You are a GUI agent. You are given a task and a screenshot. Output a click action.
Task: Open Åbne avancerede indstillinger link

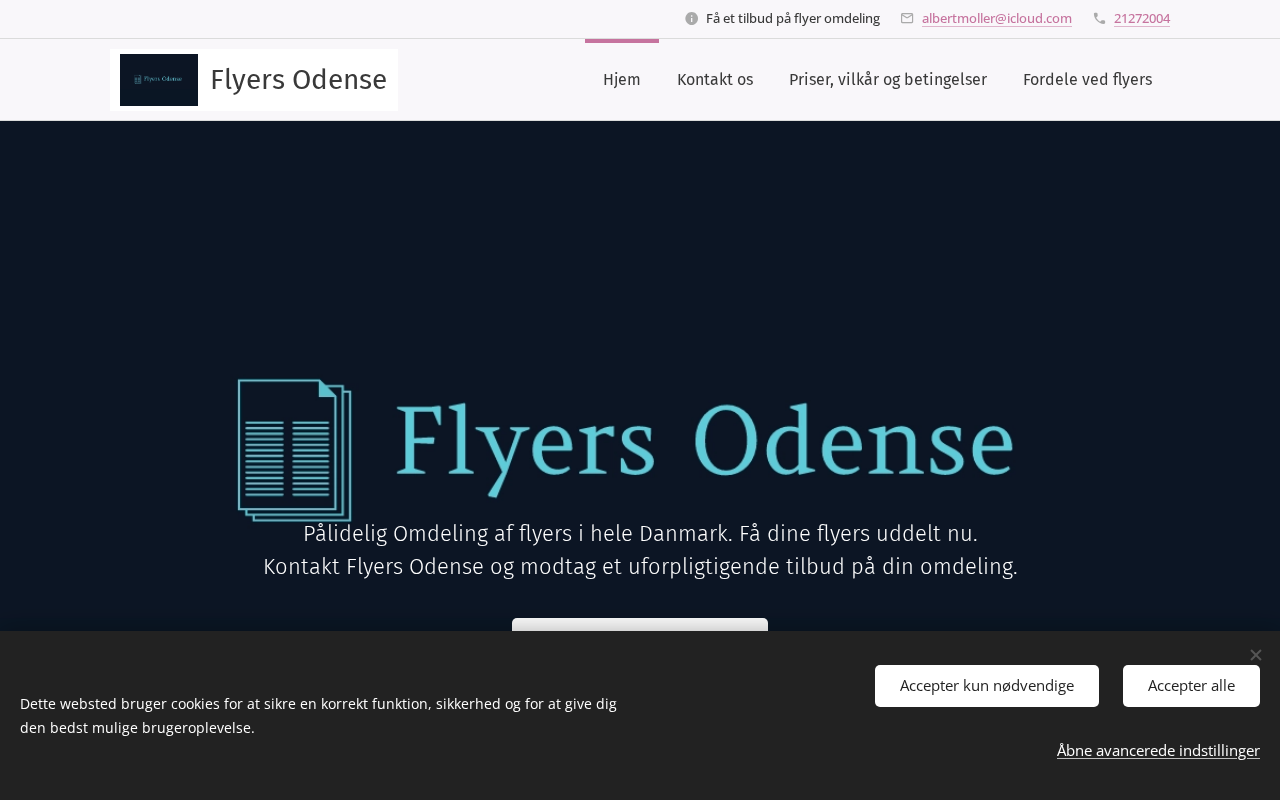tap(1158, 750)
